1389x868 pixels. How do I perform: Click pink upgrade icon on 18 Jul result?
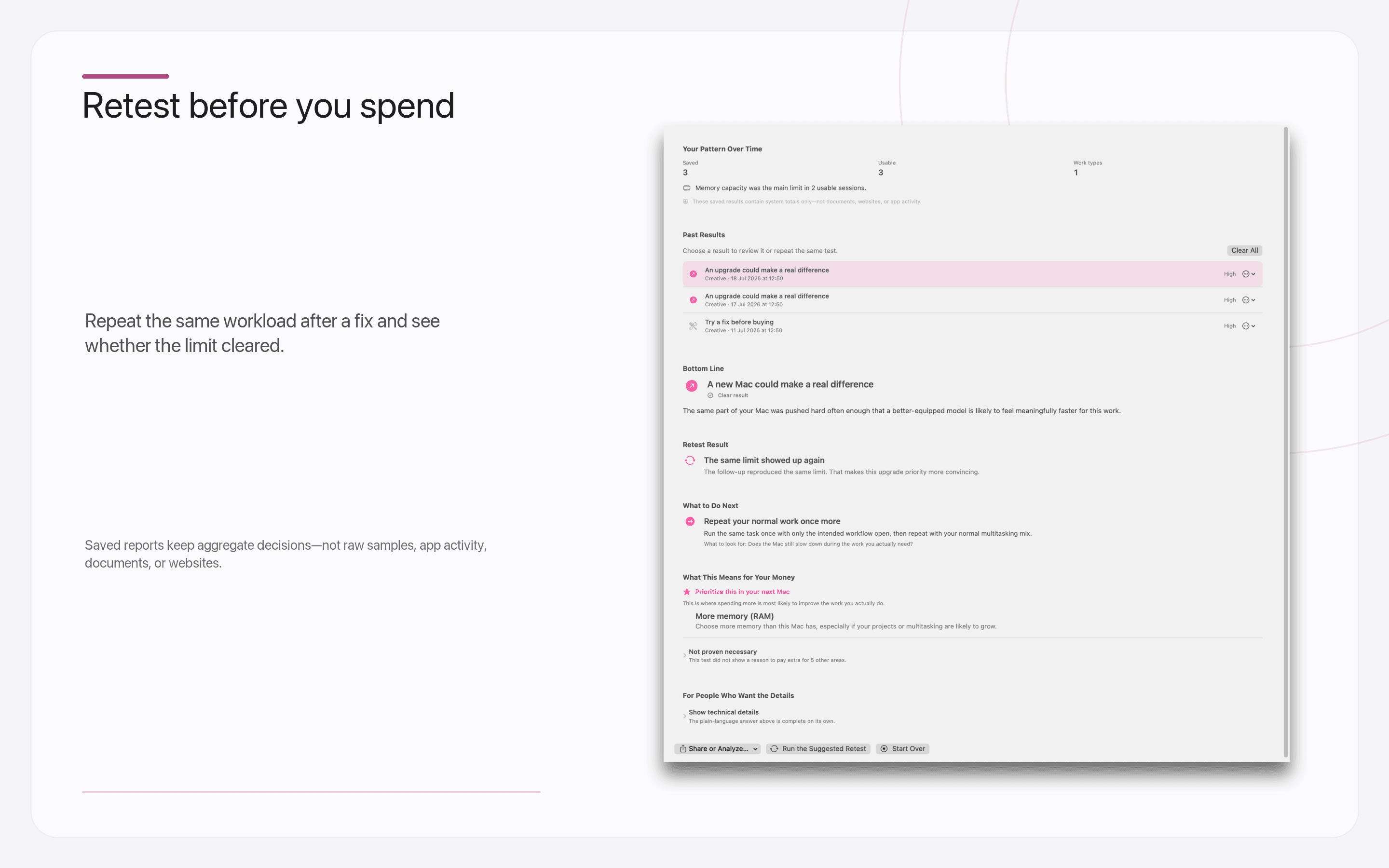coord(693,274)
